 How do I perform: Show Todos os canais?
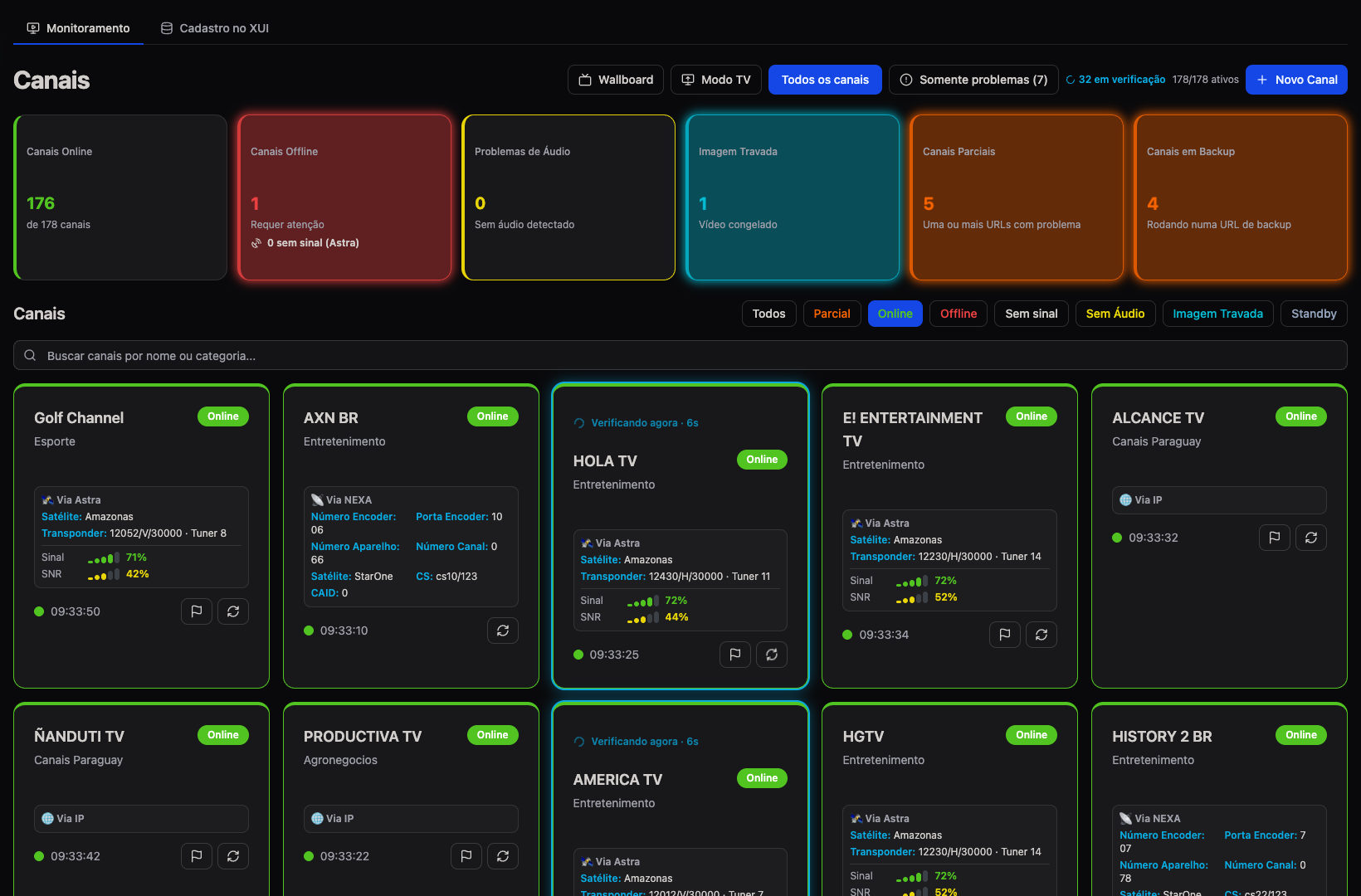(825, 80)
